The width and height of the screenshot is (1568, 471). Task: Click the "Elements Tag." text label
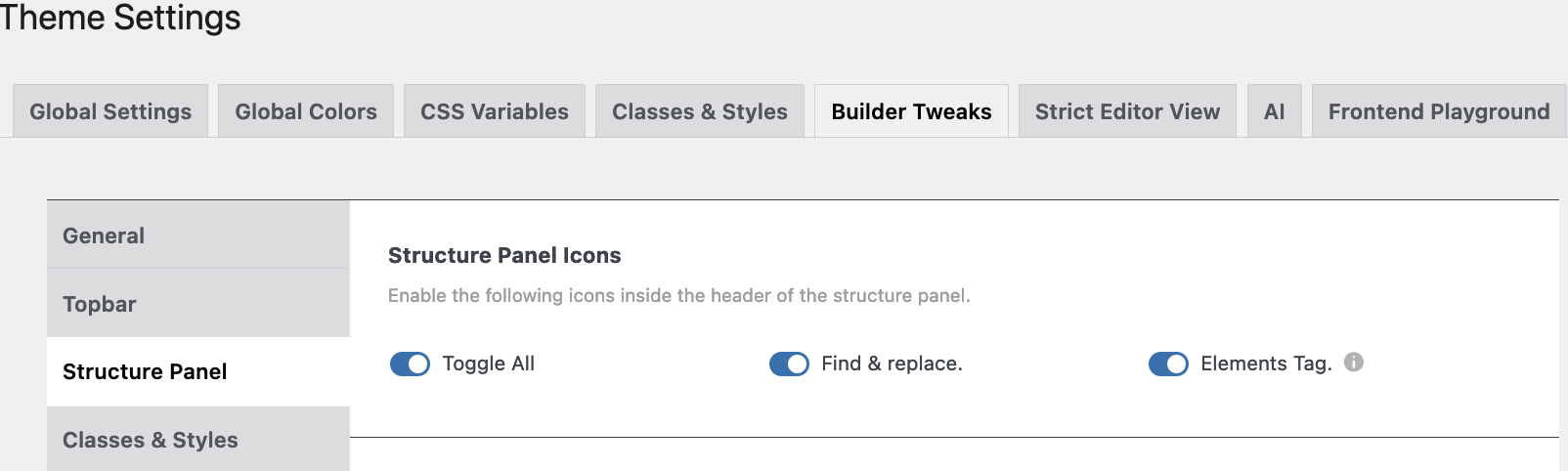click(1266, 364)
